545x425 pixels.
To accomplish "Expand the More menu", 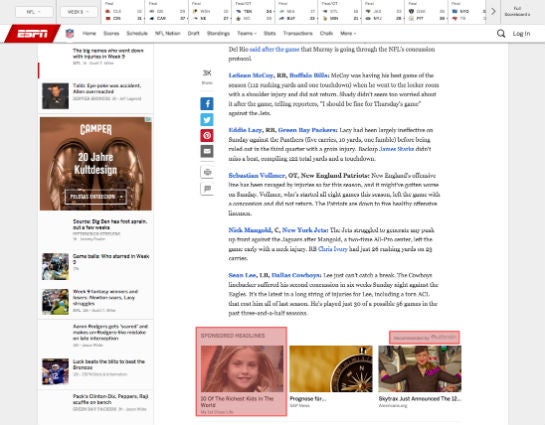I will 348,33.
